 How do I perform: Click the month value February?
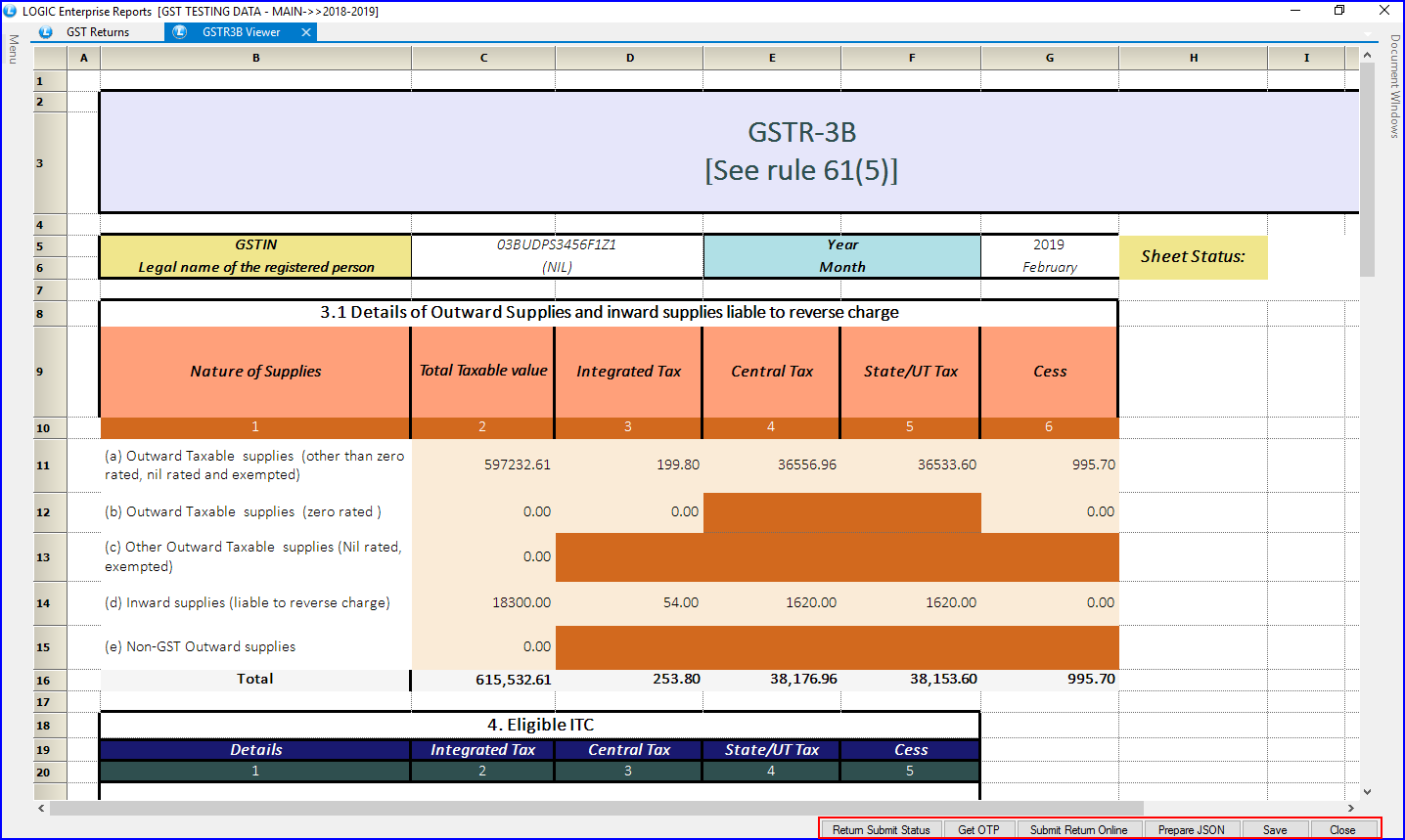tap(1050, 267)
